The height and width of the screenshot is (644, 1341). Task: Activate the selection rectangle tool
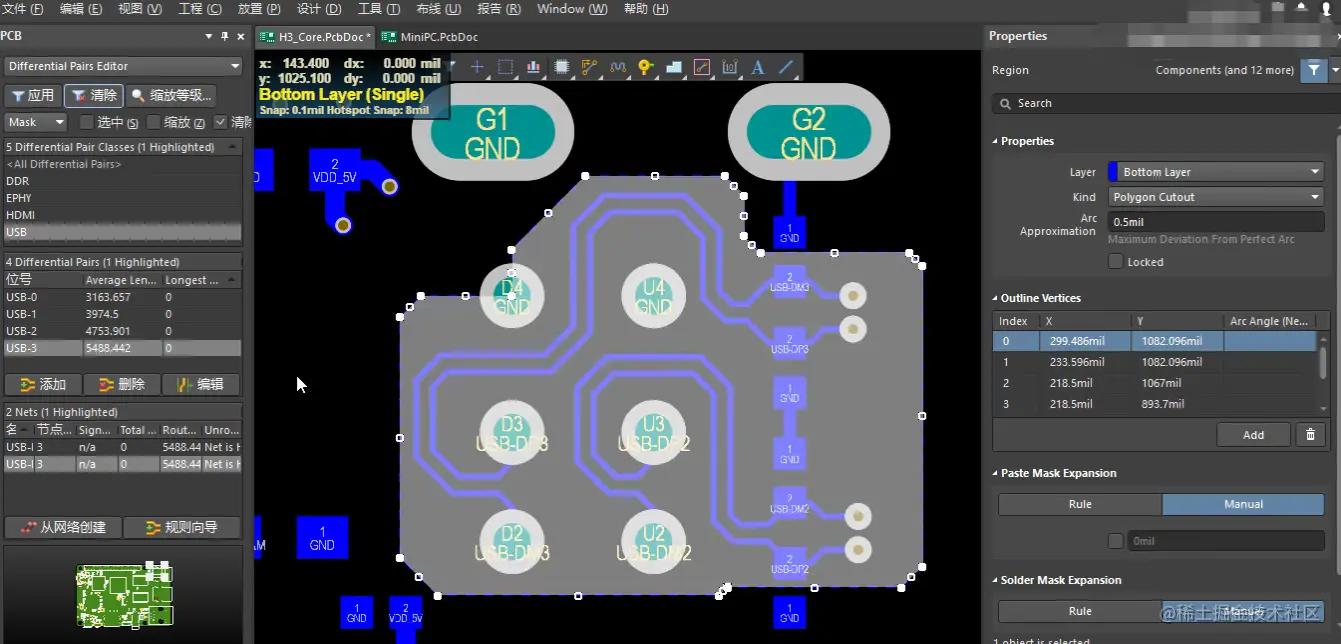(x=505, y=67)
